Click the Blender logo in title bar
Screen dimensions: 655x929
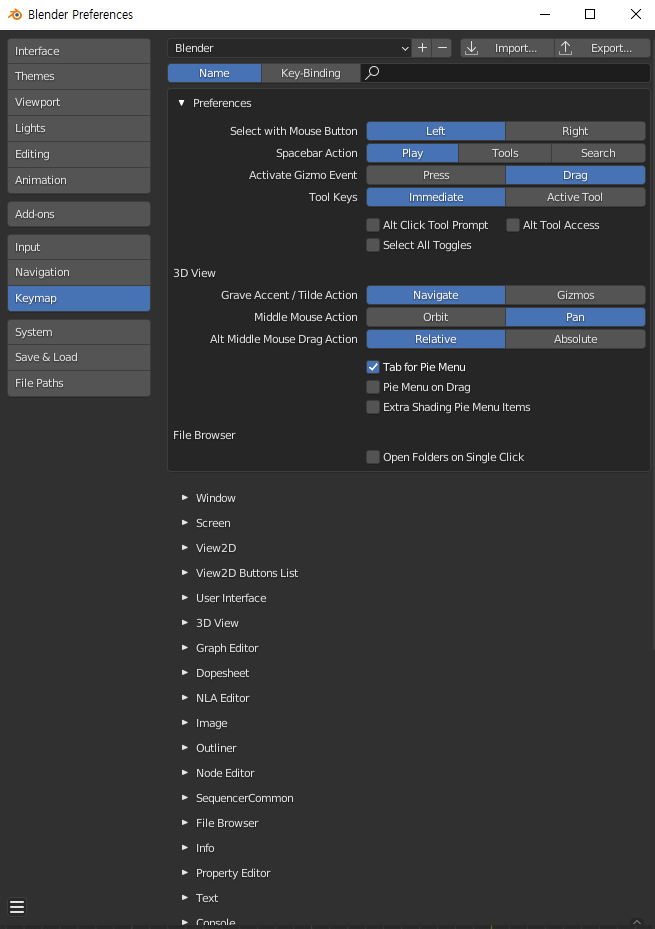14,14
